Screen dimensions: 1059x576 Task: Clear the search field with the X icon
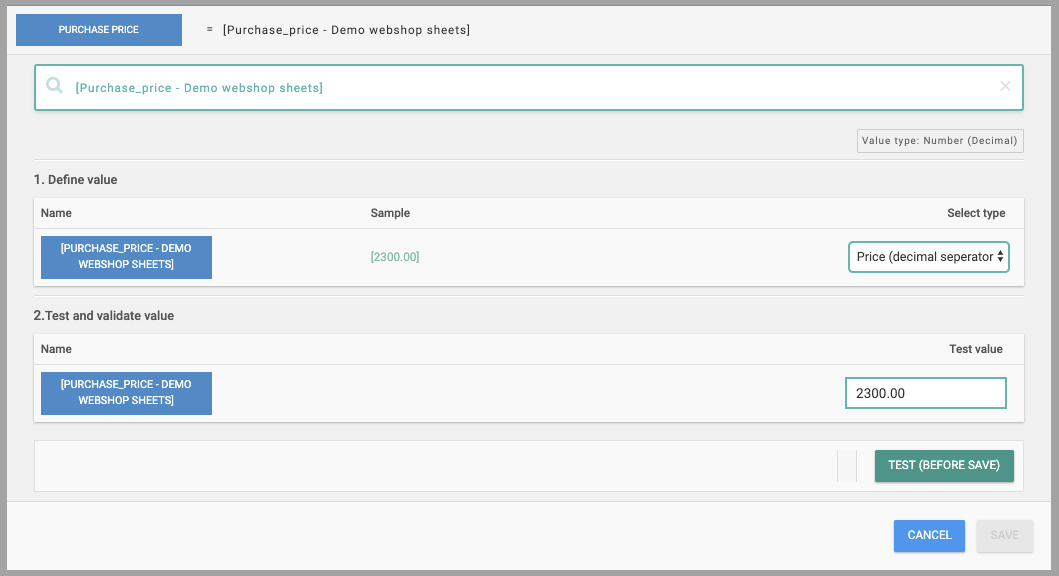[1005, 86]
